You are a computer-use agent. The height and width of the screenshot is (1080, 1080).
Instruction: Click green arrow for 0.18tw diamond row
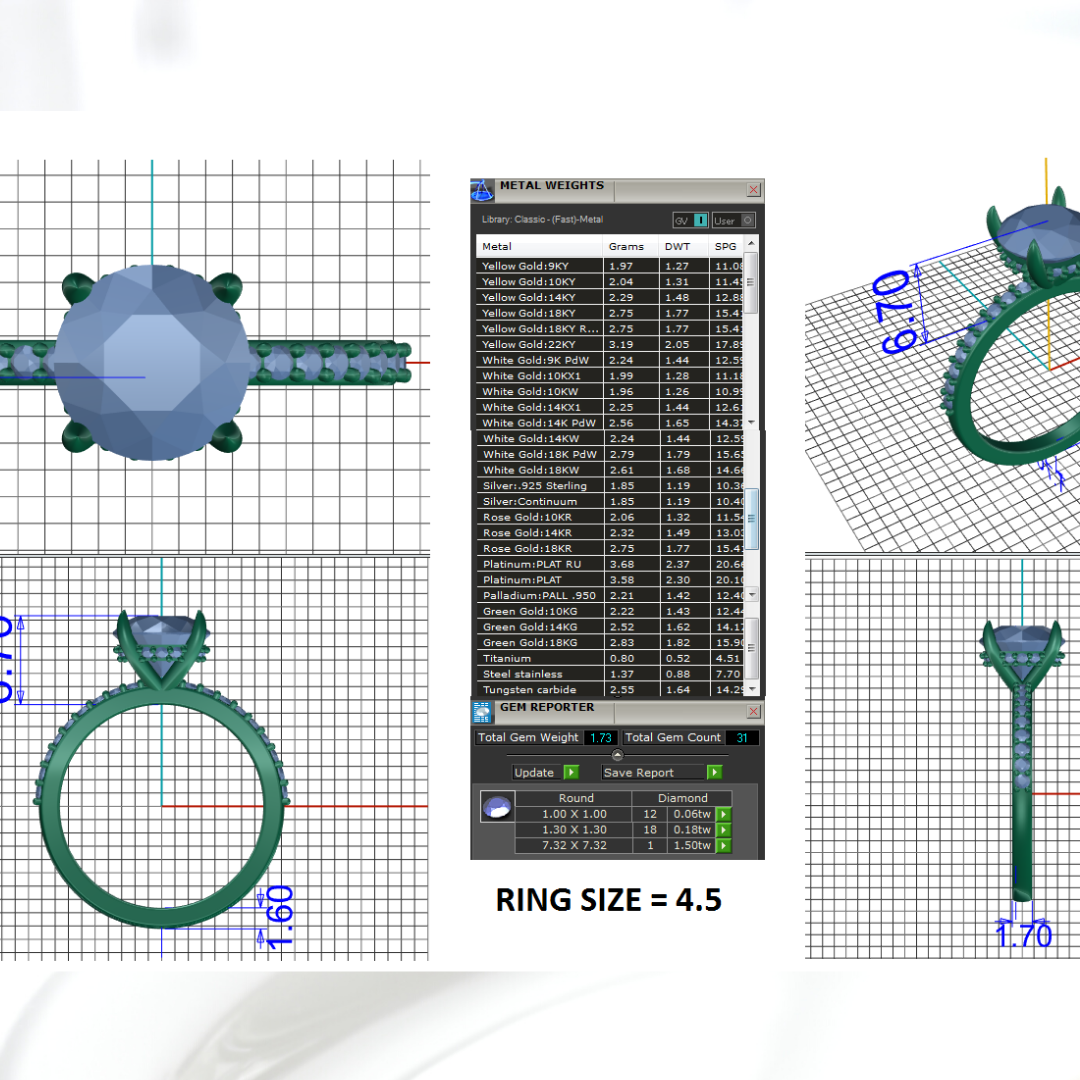point(723,830)
